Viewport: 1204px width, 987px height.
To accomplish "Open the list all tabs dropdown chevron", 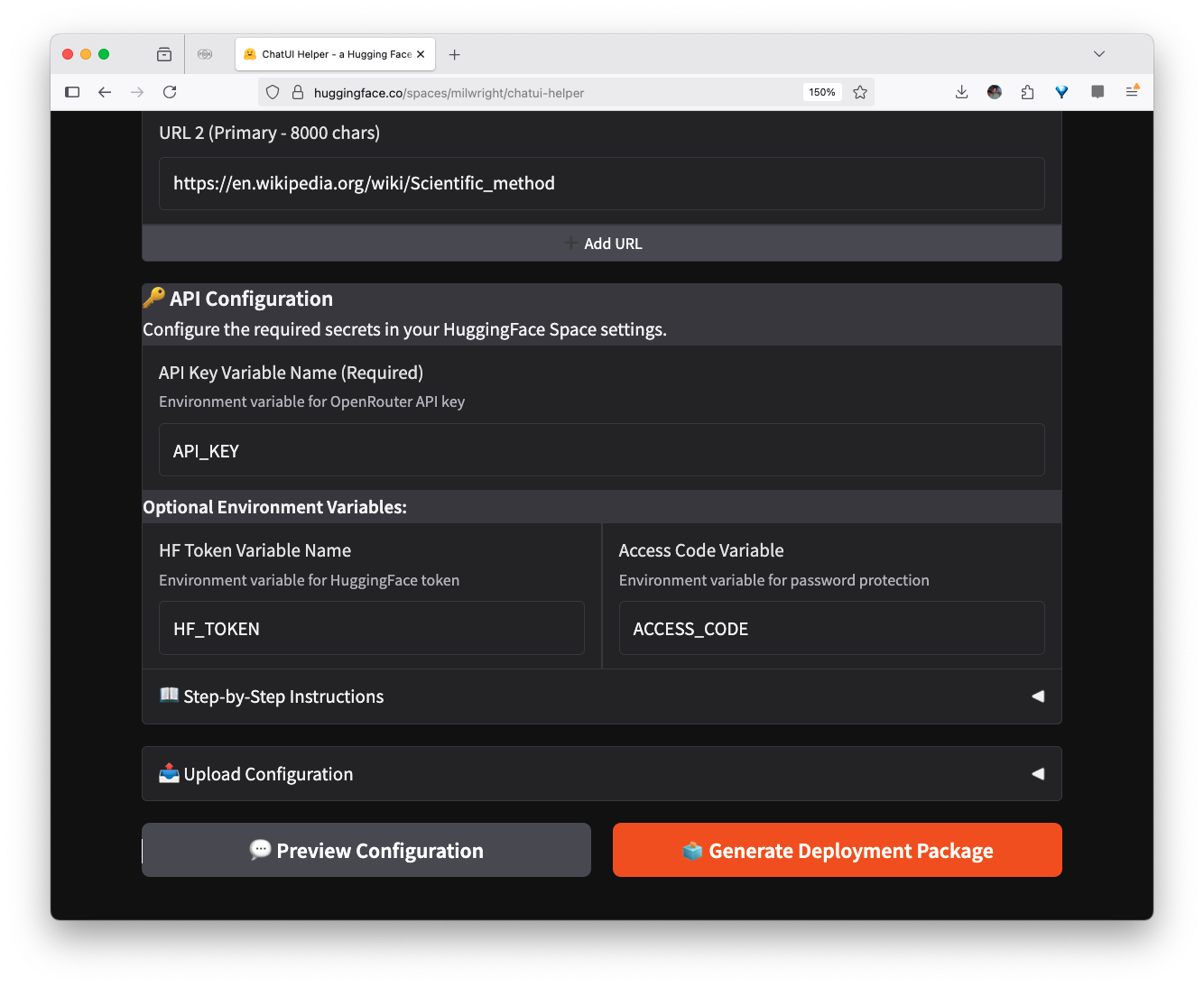I will [1098, 54].
